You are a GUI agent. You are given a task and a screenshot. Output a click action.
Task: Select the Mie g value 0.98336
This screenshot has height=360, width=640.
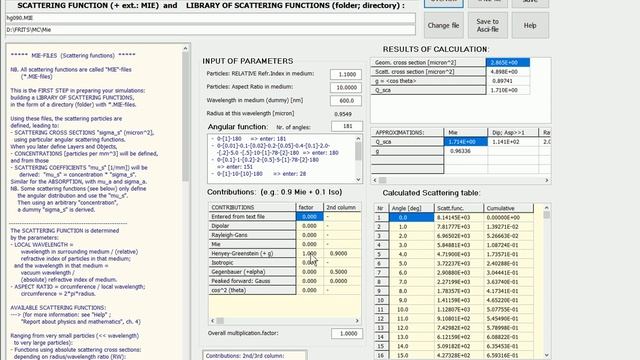466,151
